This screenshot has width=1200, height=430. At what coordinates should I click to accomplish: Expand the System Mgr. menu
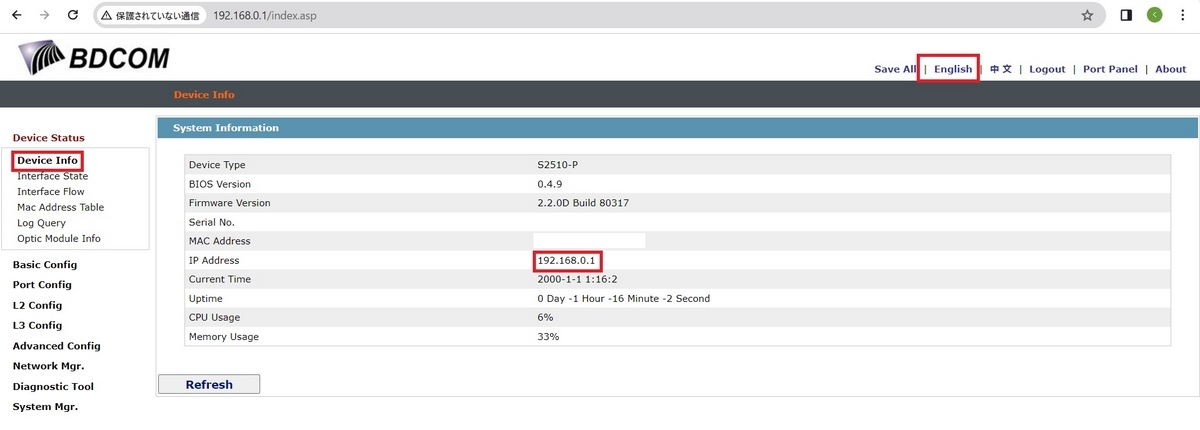click(45, 407)
